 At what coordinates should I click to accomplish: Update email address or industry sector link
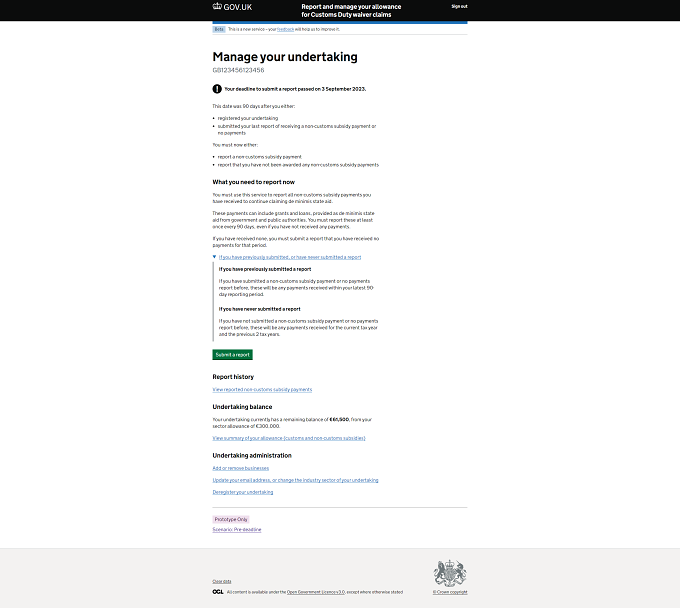click(295, 480)
